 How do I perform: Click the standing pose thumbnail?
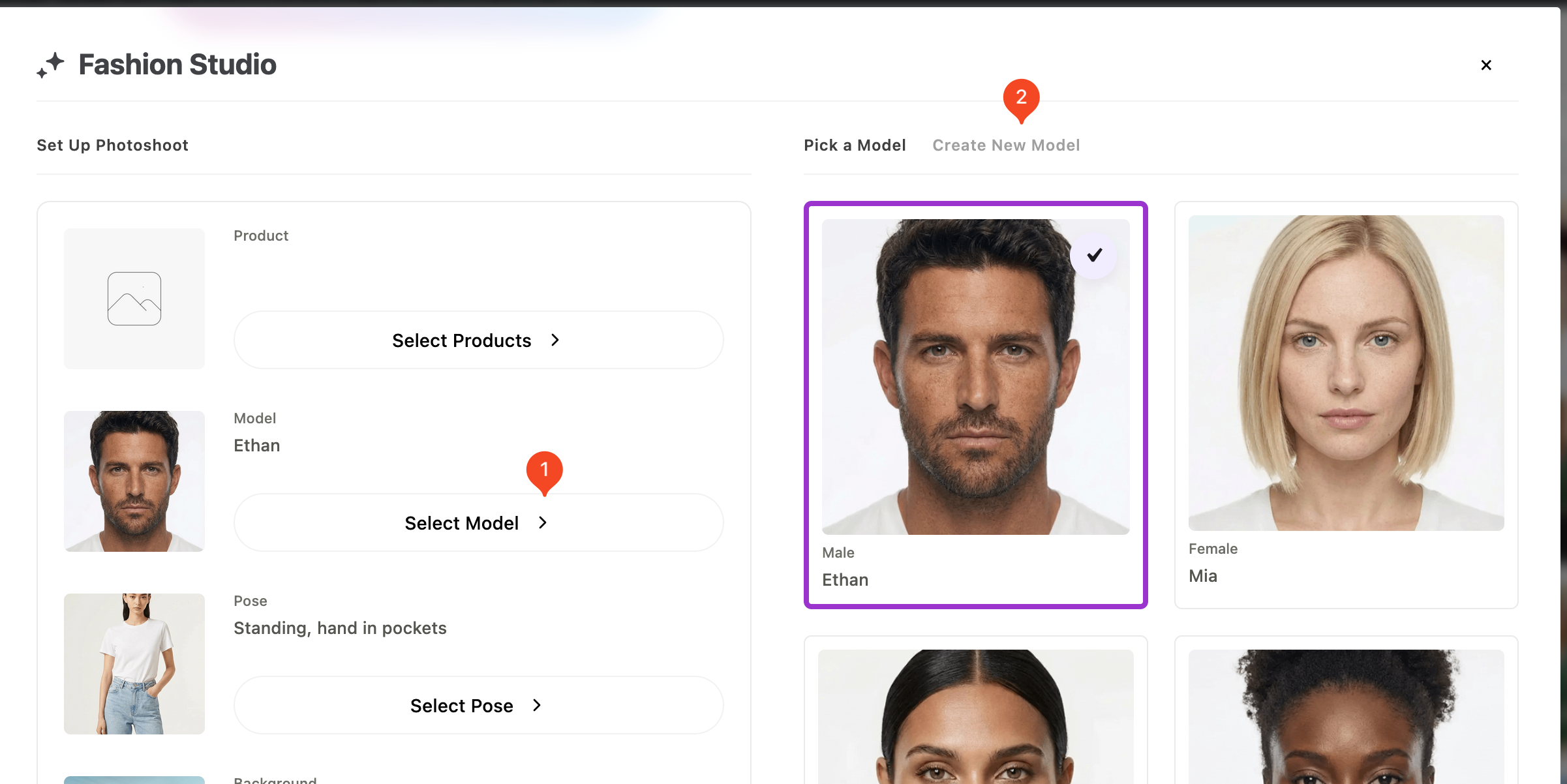pyautogui.click(x=134, y=664)
